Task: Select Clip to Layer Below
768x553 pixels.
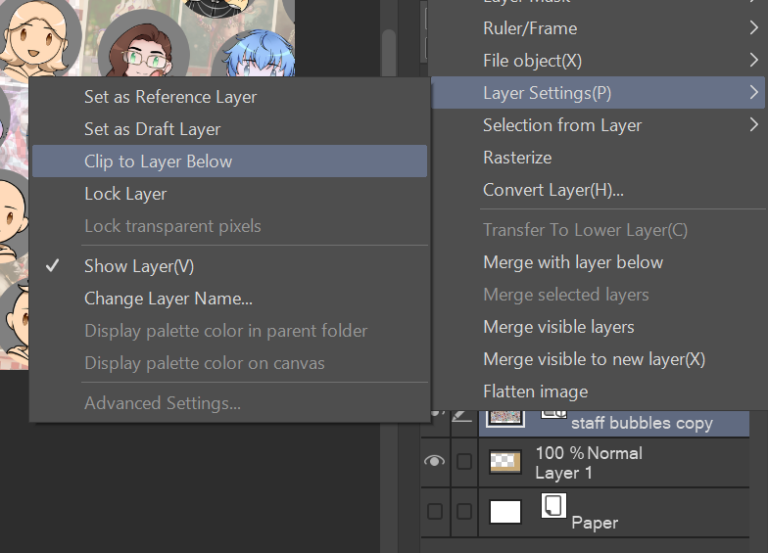Action: (229, 161)
